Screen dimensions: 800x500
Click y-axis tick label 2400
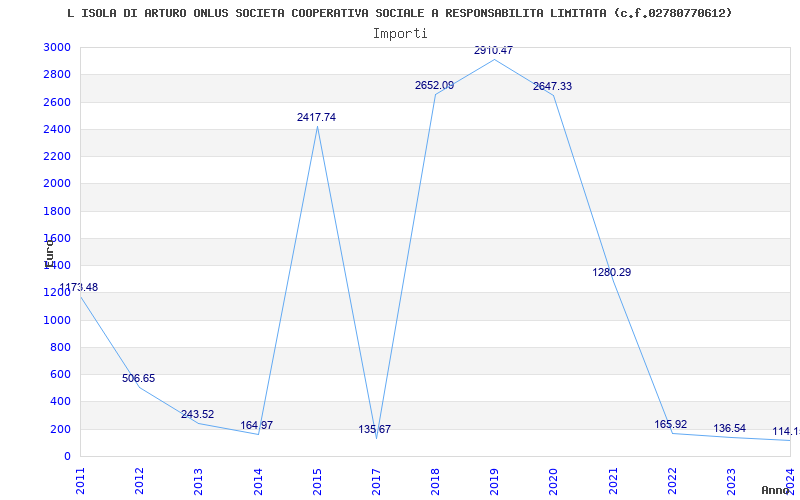[58, 129]
